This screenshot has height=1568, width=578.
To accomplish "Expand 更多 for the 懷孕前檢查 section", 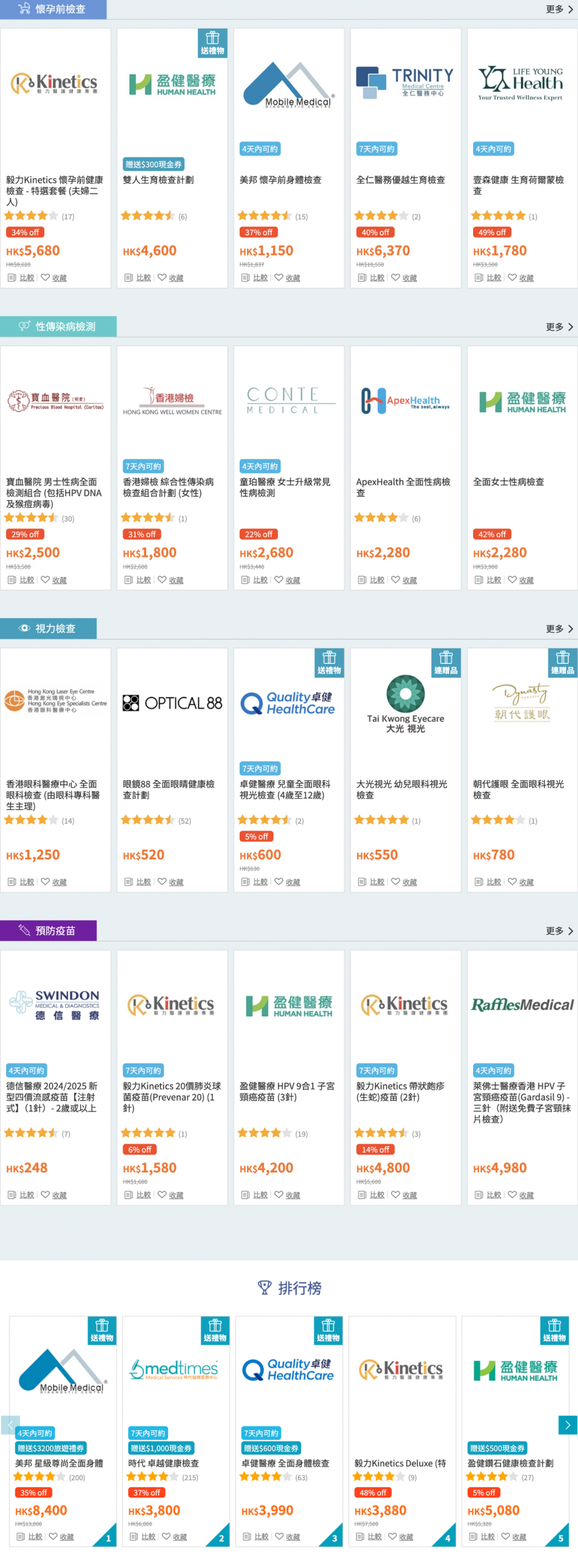I will [560, 9].
